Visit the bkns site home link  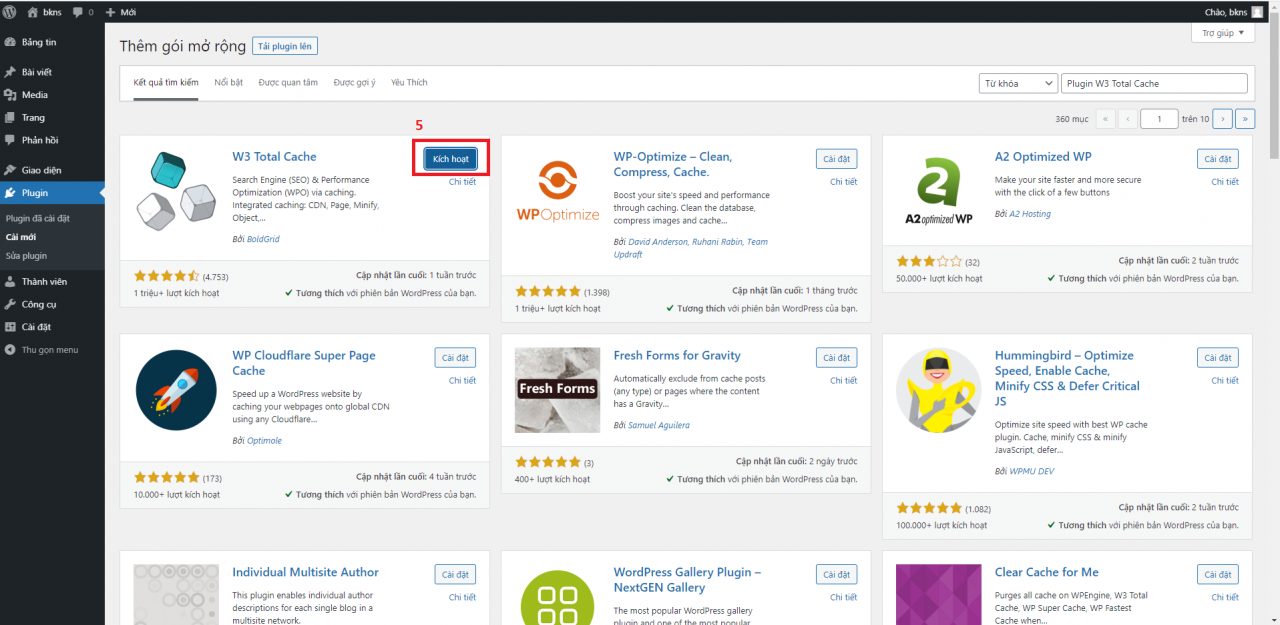(x=46, y=12)
